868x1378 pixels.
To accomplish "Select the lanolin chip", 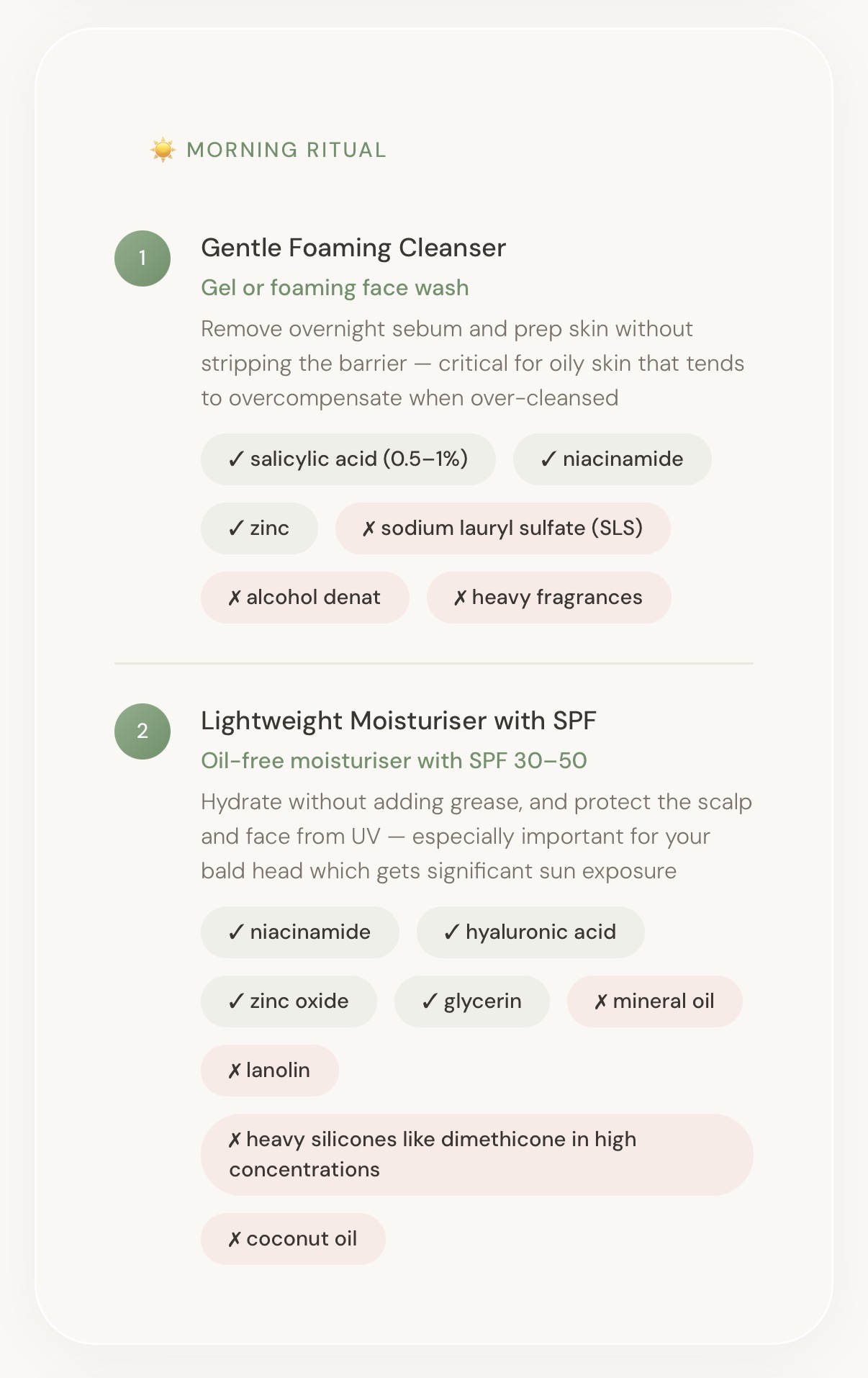I will pos(269,1071).
